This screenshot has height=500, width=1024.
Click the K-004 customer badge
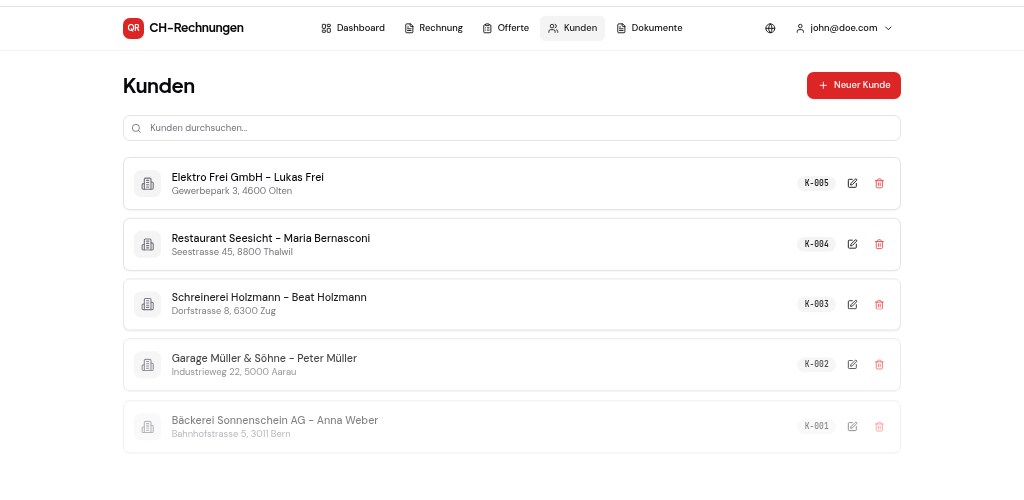[x=816, y=244]
